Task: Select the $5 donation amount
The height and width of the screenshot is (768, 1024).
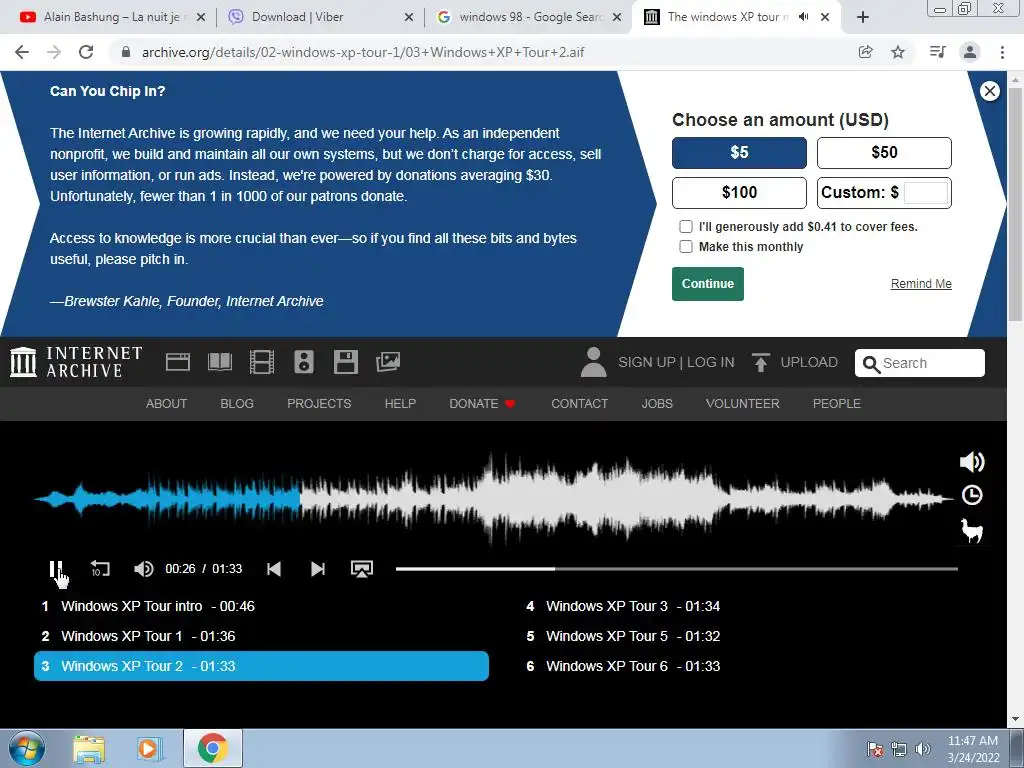Action: (739, 153)
